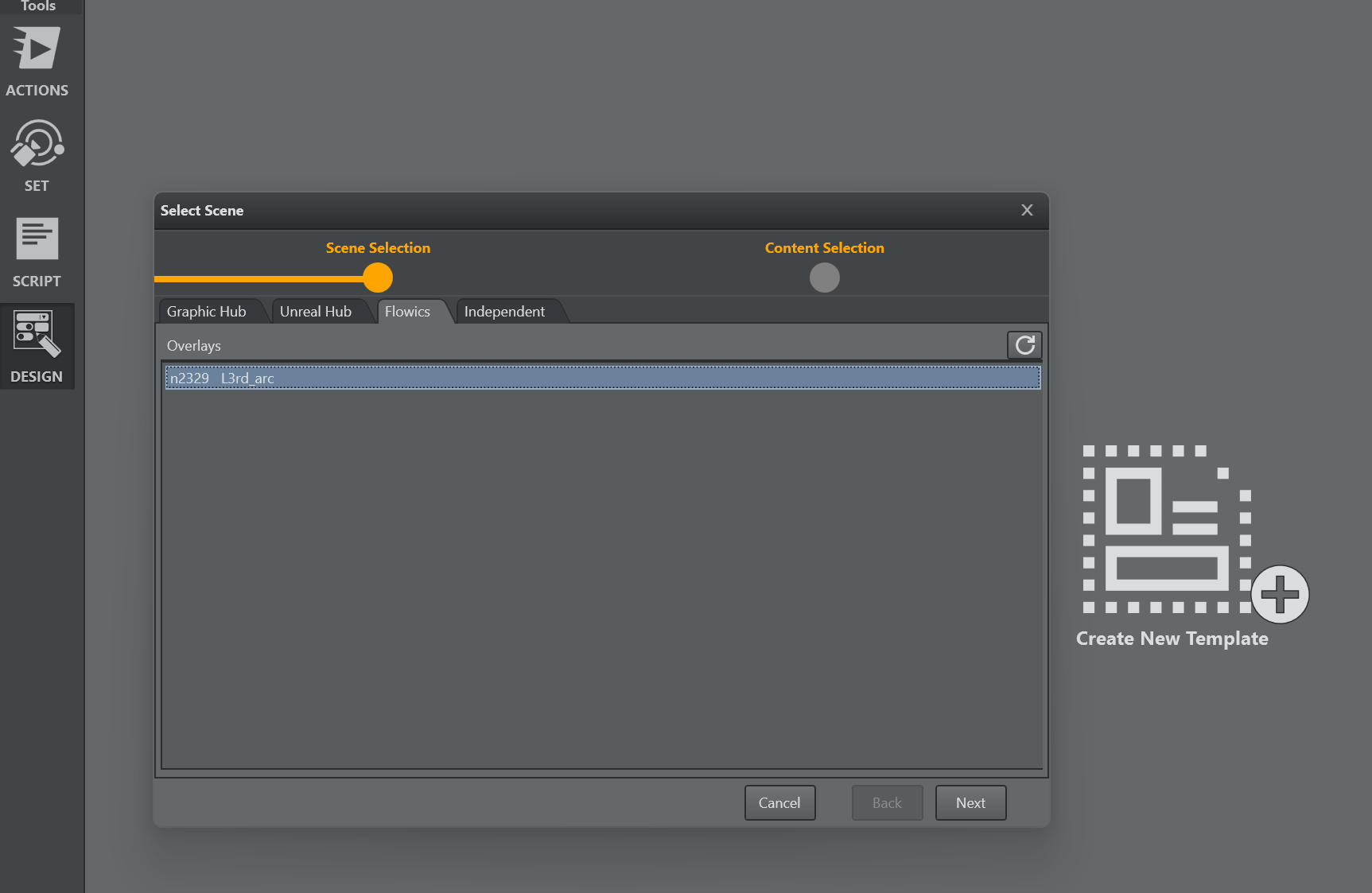1372x893 pixels.
Task: Click the Scene Selection step label
Action: coord(378,248)
